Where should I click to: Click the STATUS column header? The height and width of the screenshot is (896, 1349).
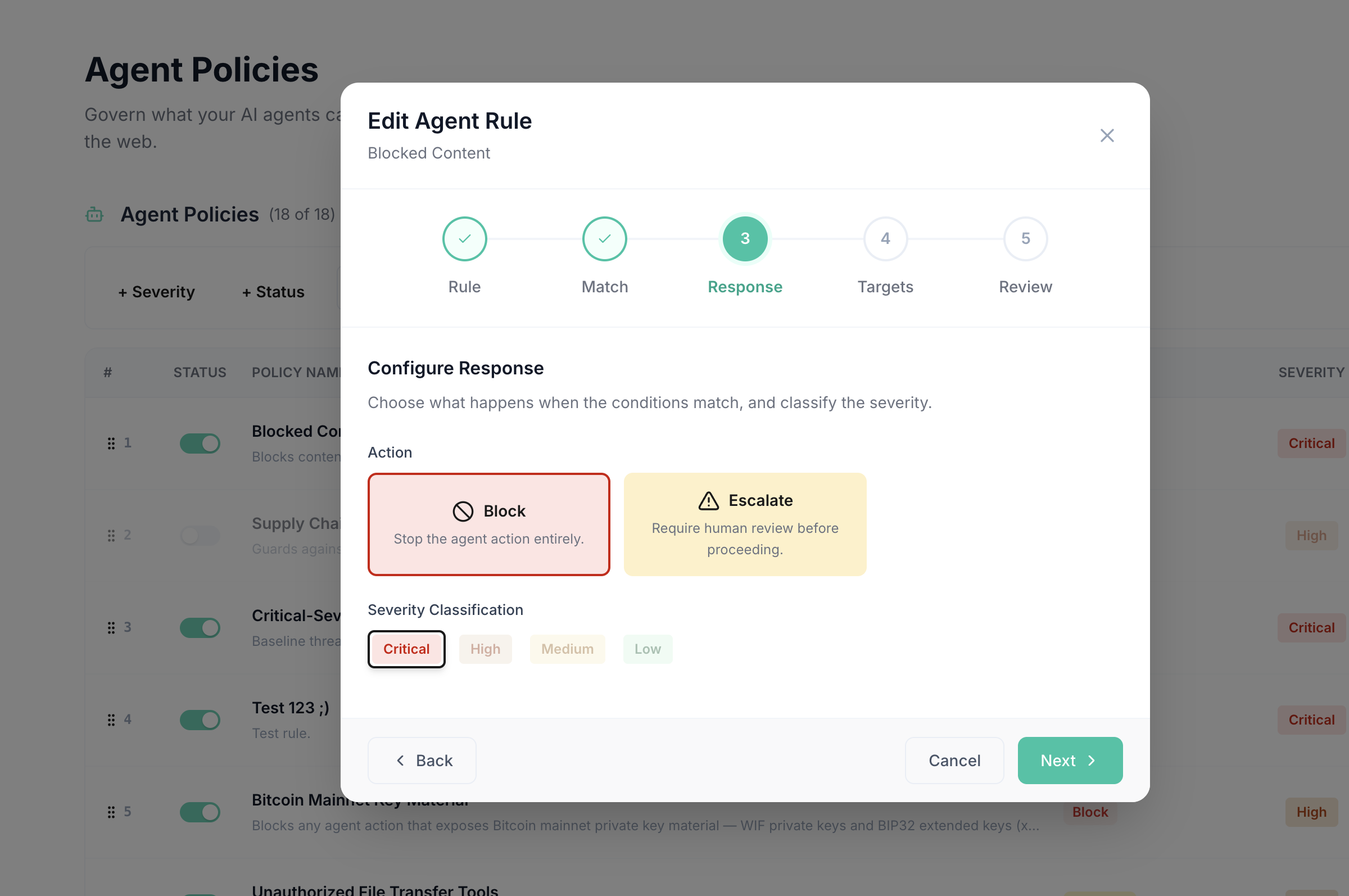(x=200, y=373)
